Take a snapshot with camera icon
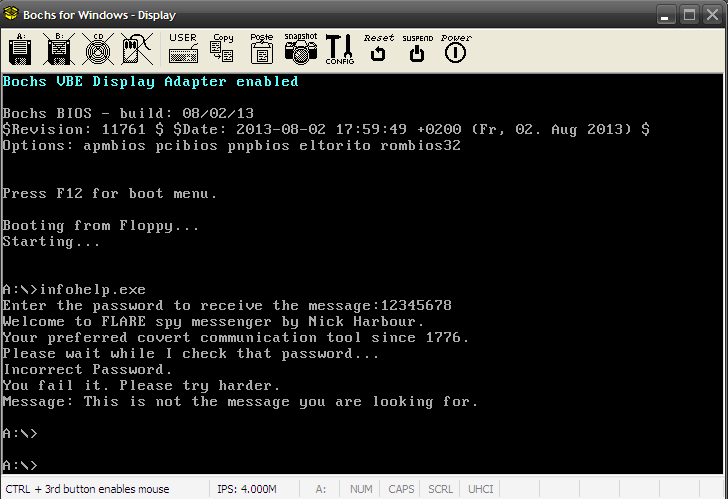728x499 pixels. point(301,48)
